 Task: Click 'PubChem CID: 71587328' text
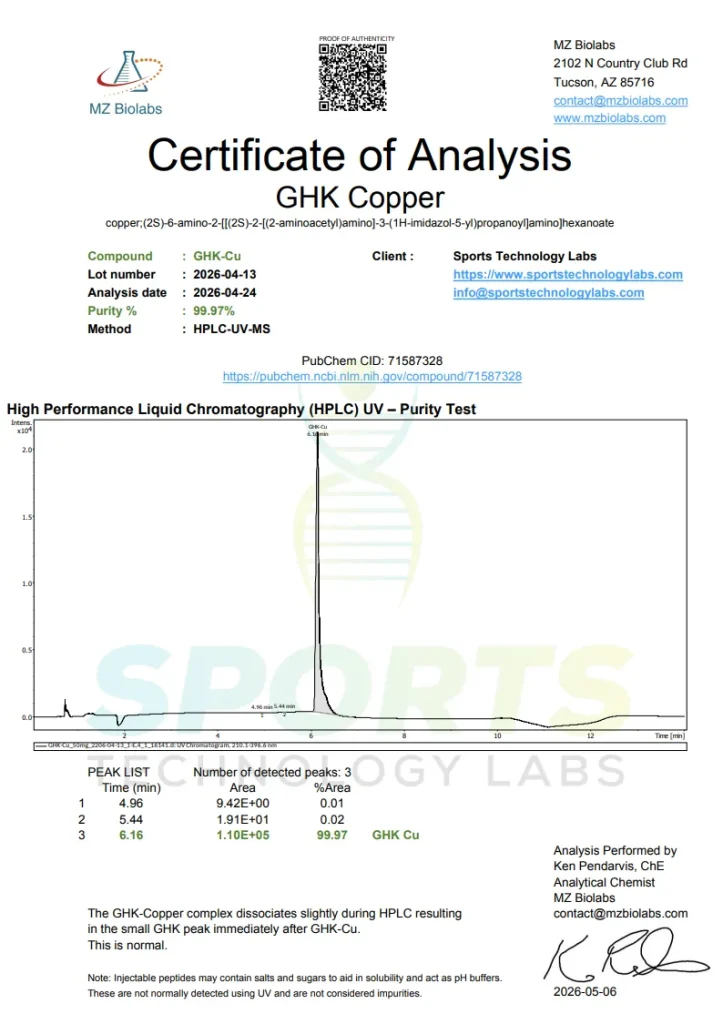[x=372, y=360]
